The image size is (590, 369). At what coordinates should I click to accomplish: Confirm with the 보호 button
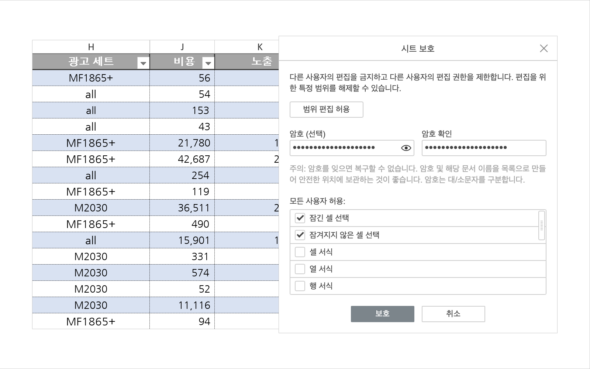click(x=382, y=314)
